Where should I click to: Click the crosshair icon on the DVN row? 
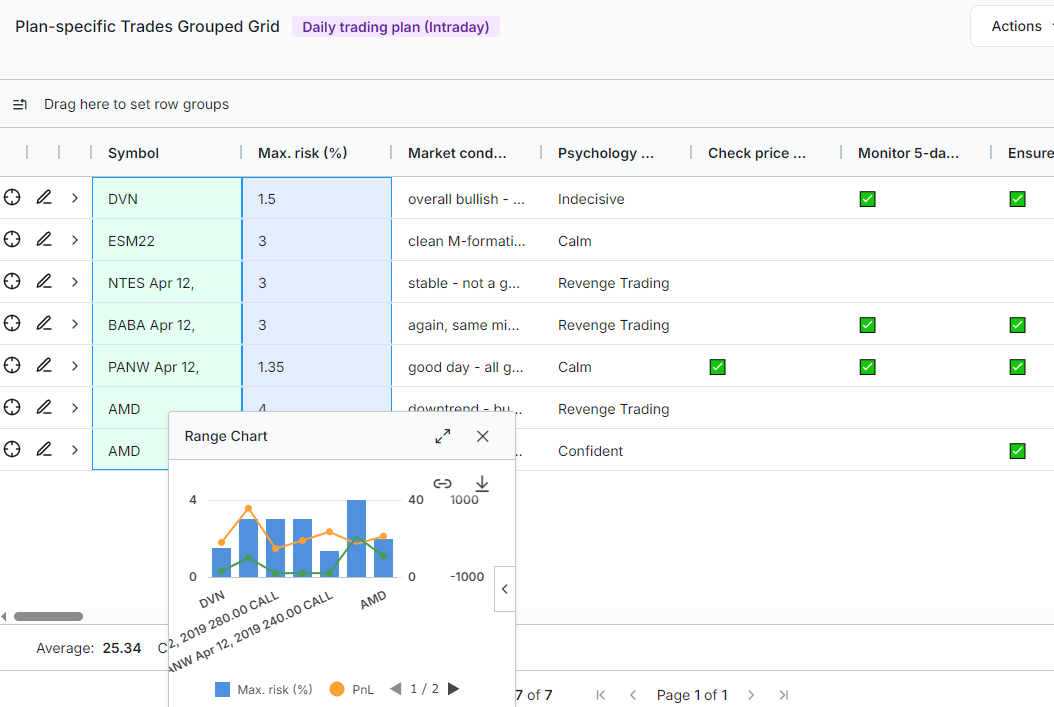click(x=12, y=198)
